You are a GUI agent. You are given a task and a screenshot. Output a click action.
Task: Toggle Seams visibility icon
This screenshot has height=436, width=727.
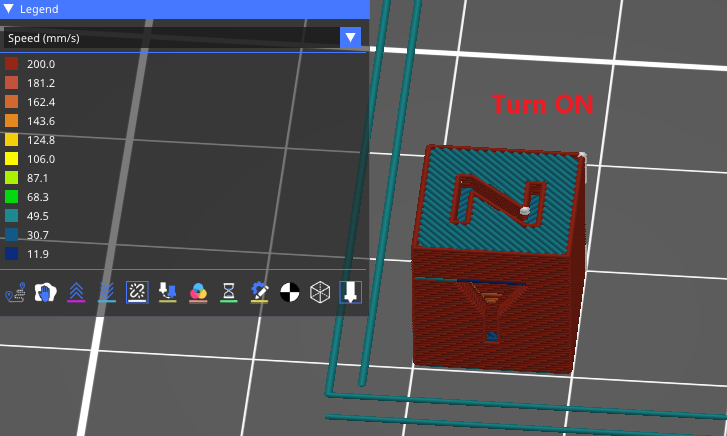pyautogui.click(x=137, y=292)
